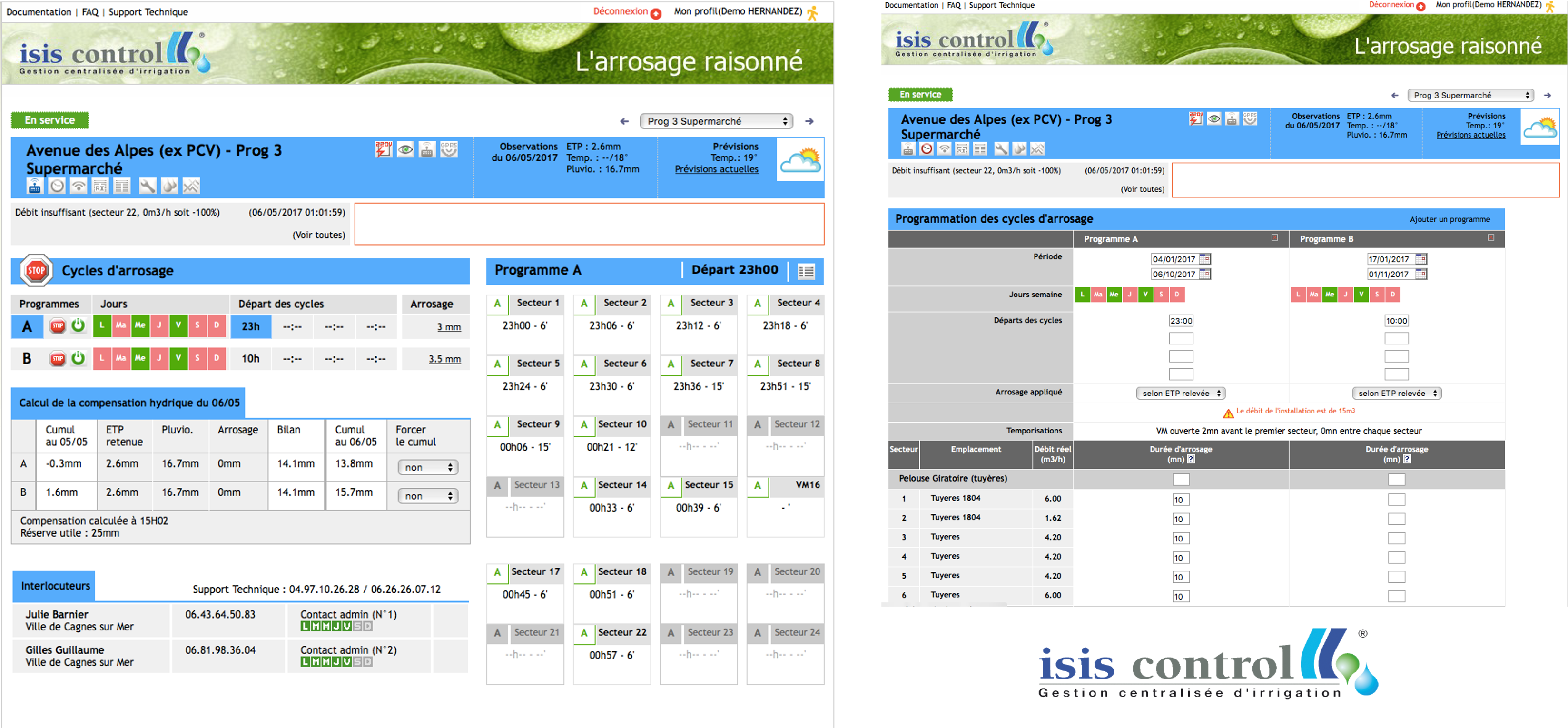Open the Forcer le cumul dropdown for row A
The width and height of the screenshot is (1568, 728).
[x=428, y=467]
